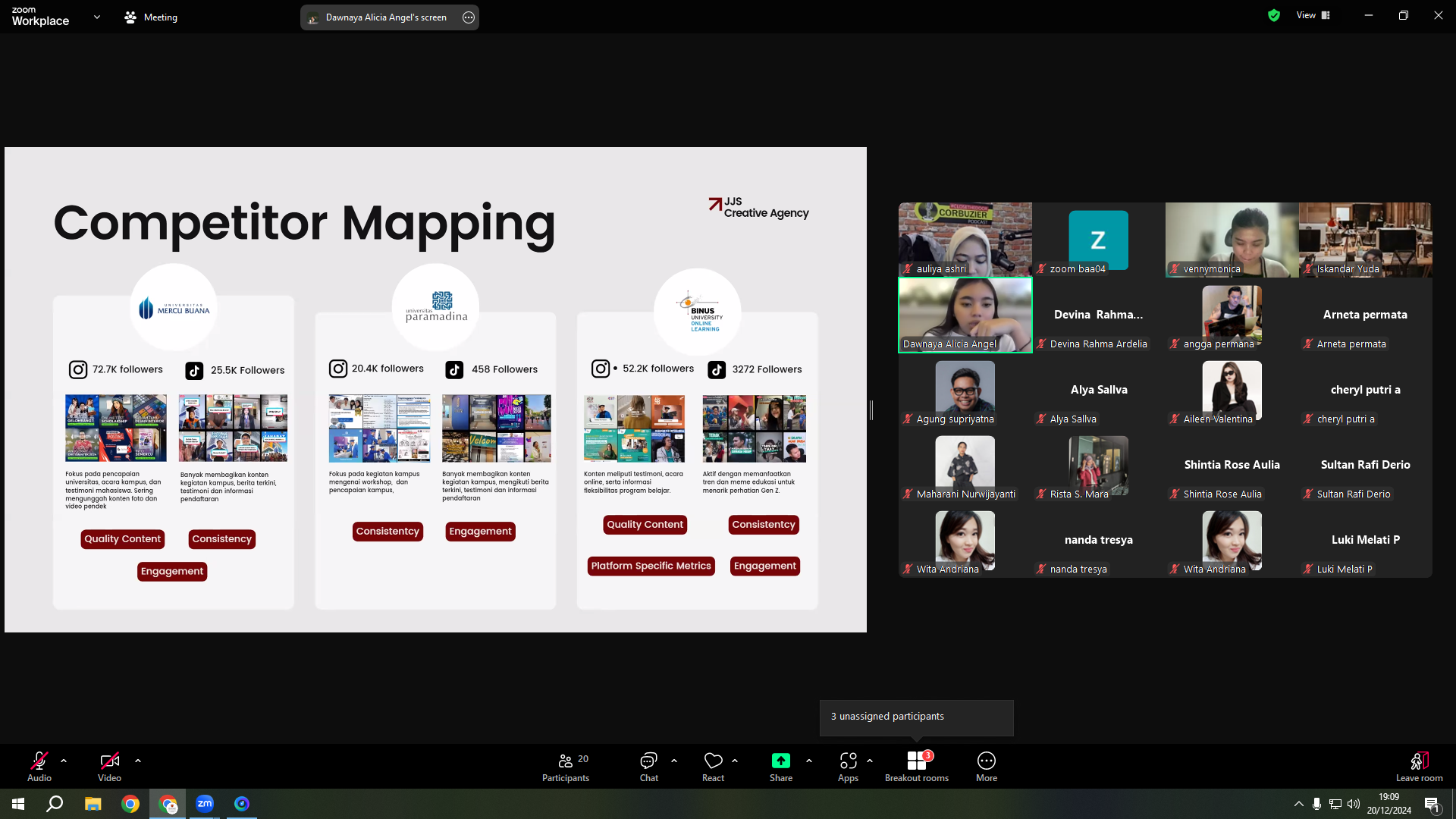The height and width of the screenshot is (819, 1456).
Task: Open the More options menu
Action: [x=987, y=766]
